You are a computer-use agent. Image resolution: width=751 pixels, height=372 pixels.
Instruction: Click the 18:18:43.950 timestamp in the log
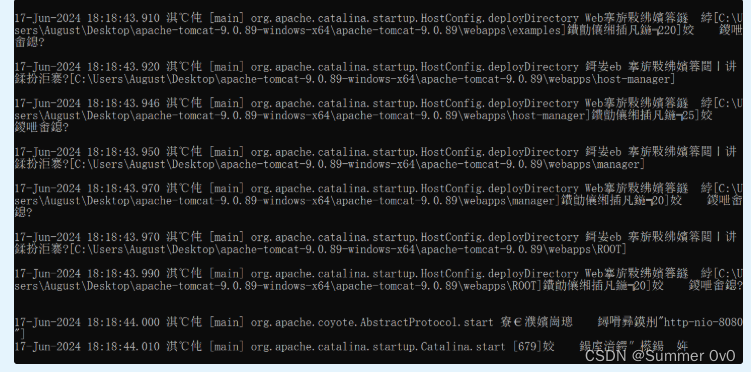tap(123, 152)
